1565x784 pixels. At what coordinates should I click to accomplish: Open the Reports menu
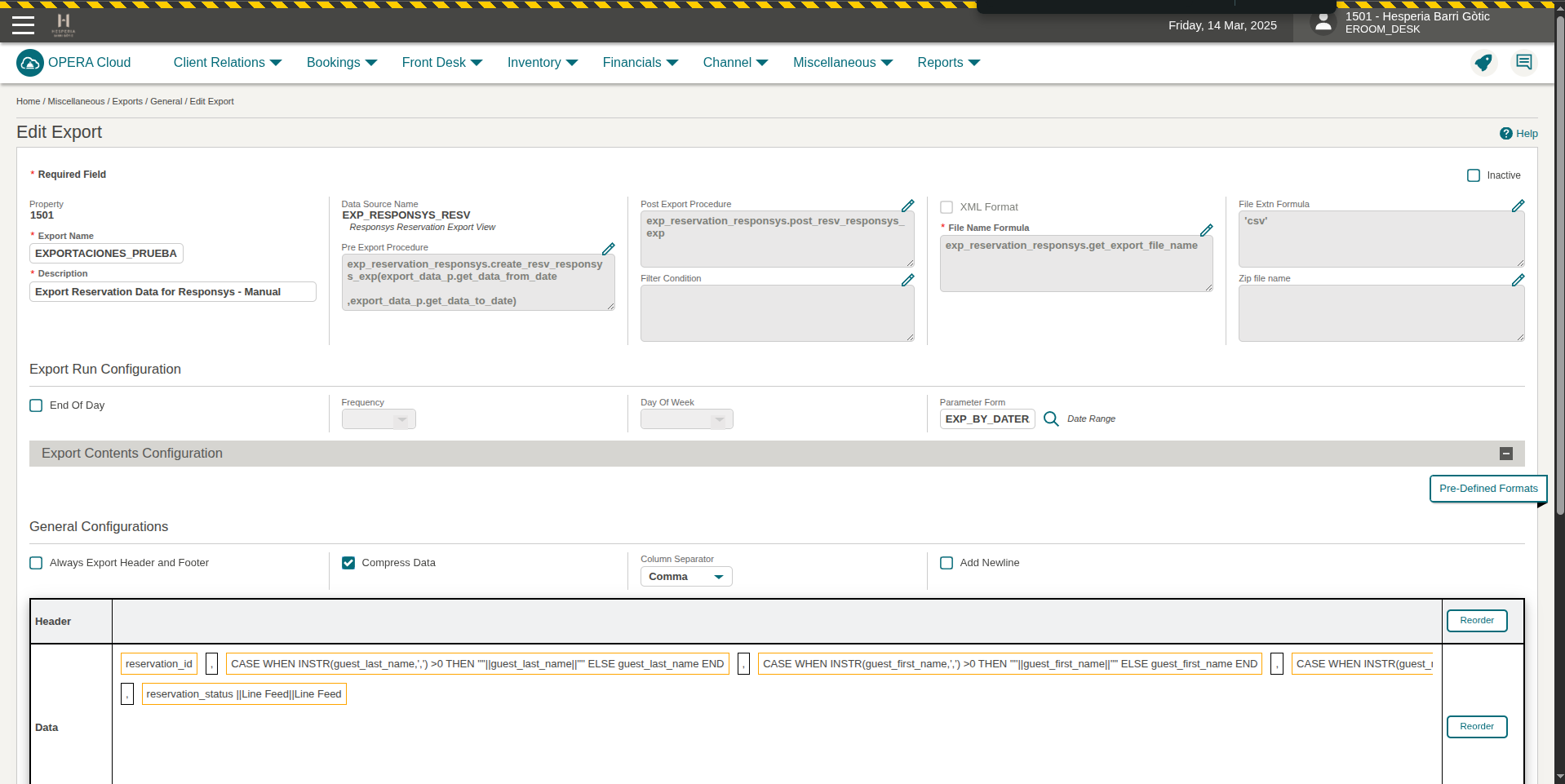(948, 63)
